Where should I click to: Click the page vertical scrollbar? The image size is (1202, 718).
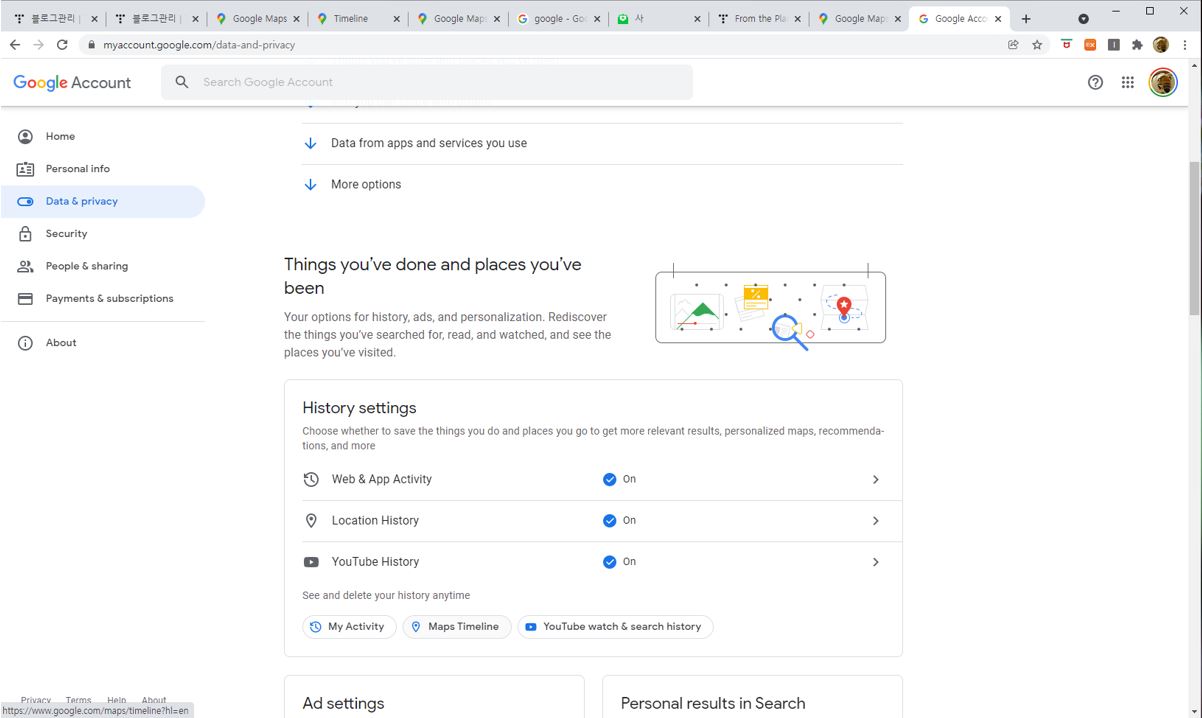coord(1194,238)
